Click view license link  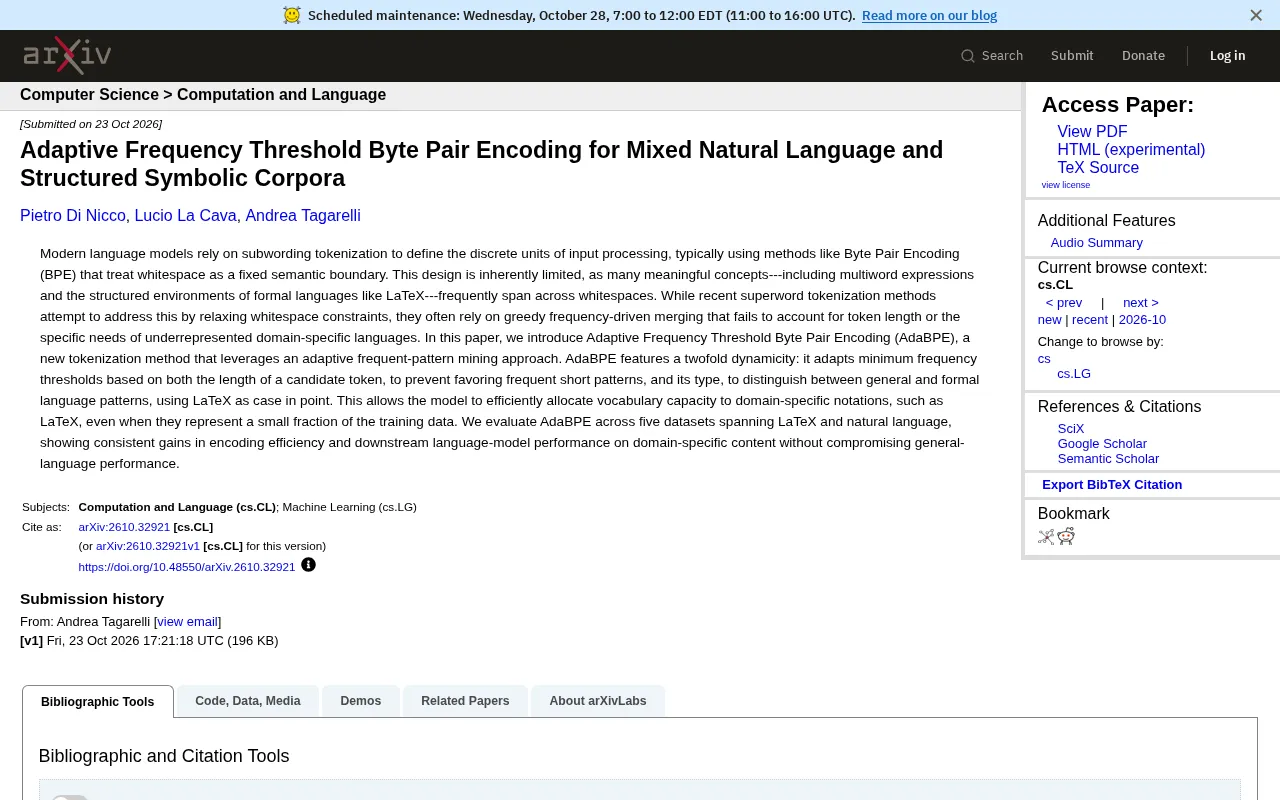click(1066, 185)
